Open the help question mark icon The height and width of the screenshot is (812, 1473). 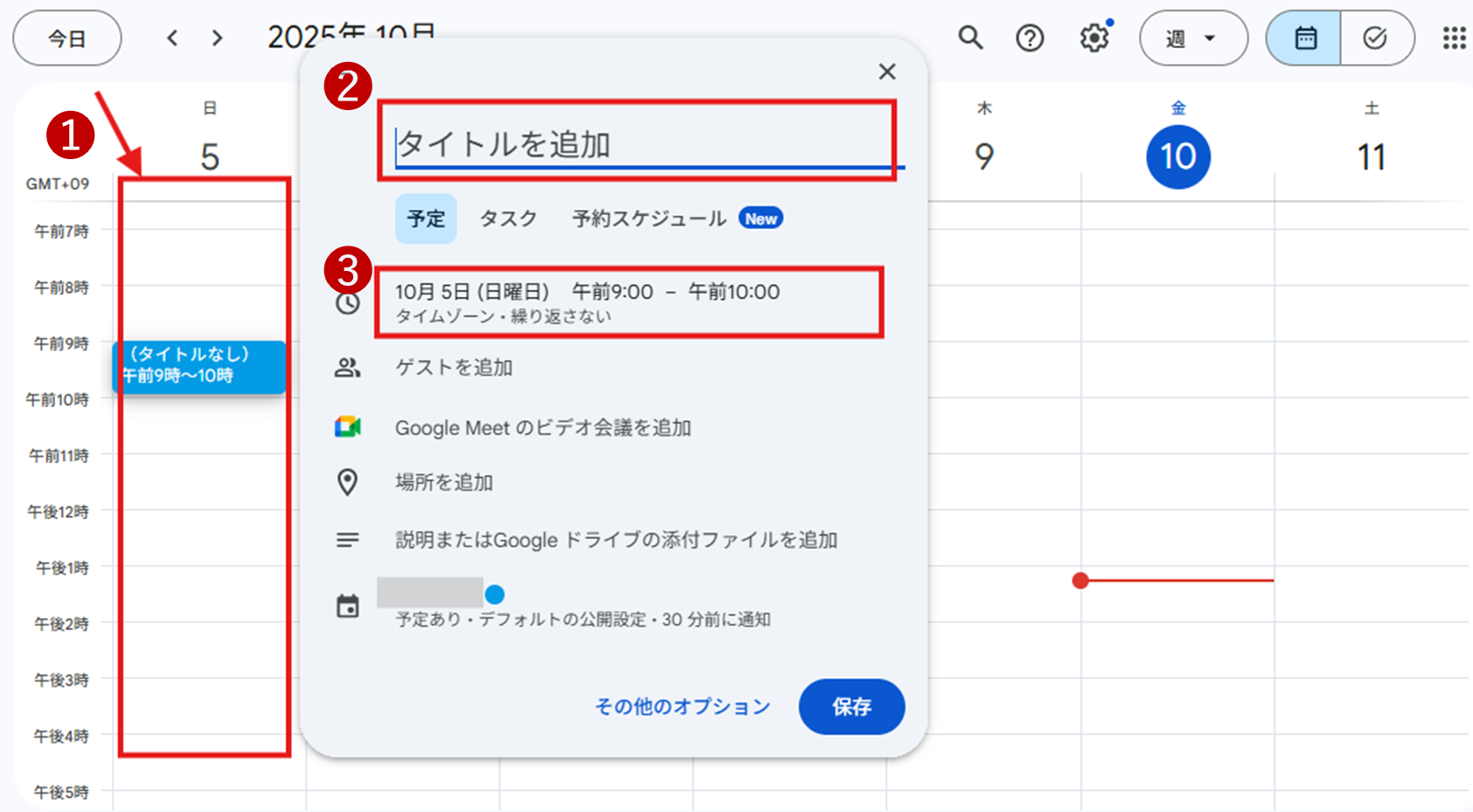click(1030, 38)
